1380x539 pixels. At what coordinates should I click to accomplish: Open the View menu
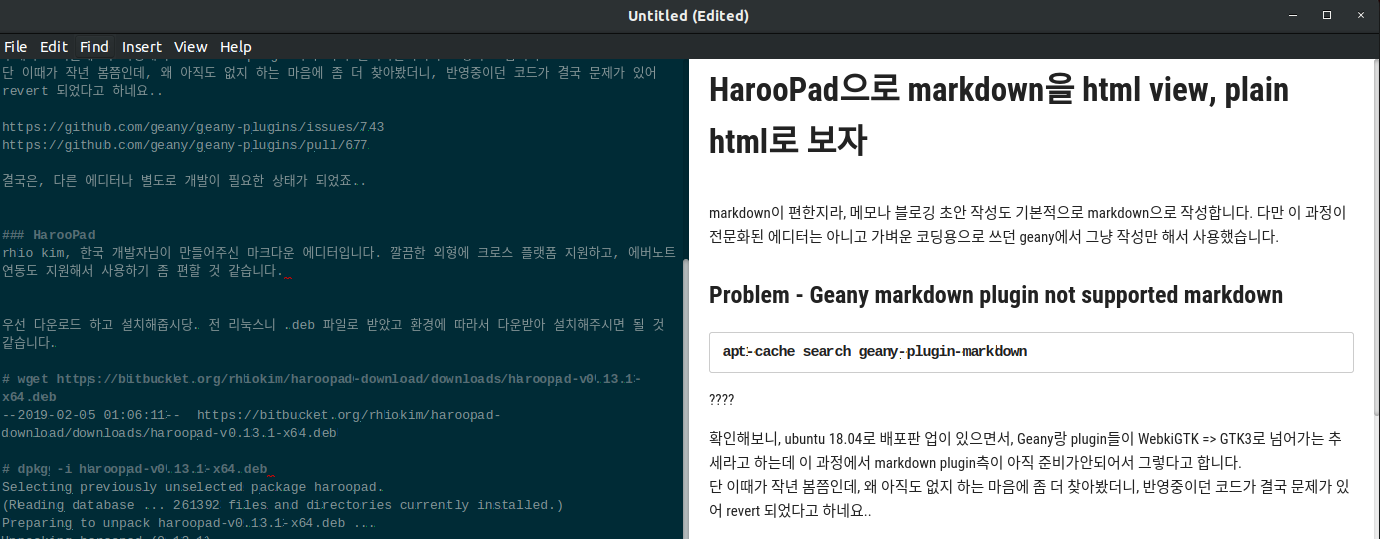click(x=191, y=47)
